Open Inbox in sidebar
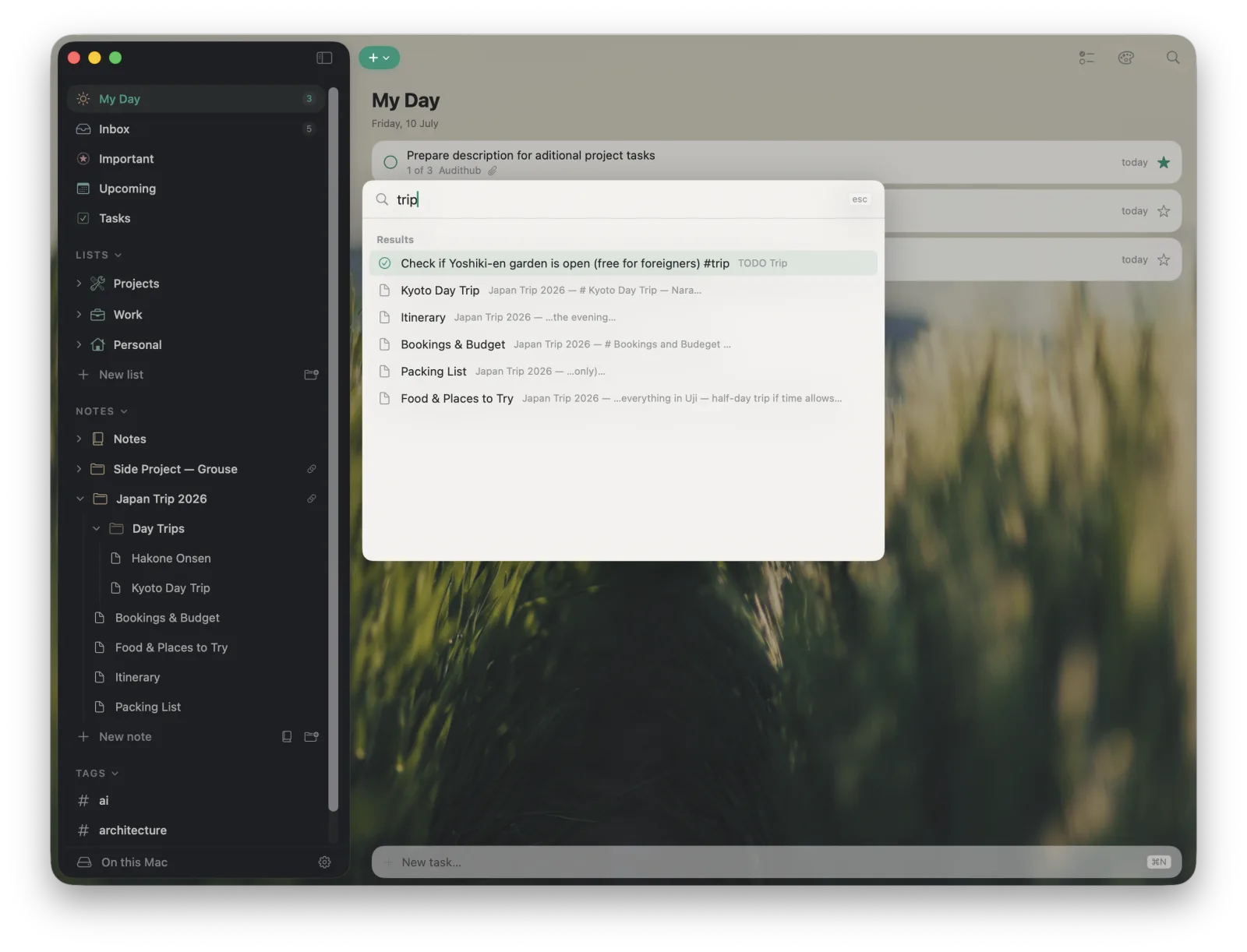Image resolution: width=1247 pixels, height=952 pixels. click(x=196, y=129)
